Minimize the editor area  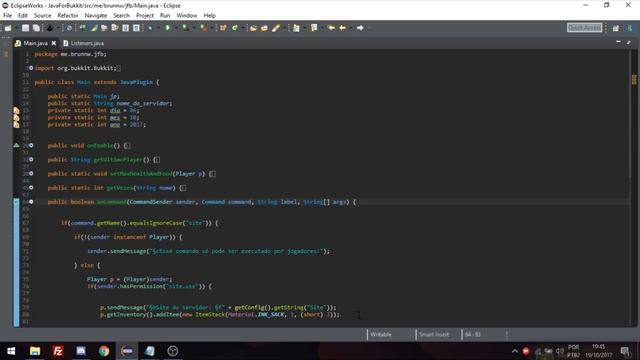618,42
